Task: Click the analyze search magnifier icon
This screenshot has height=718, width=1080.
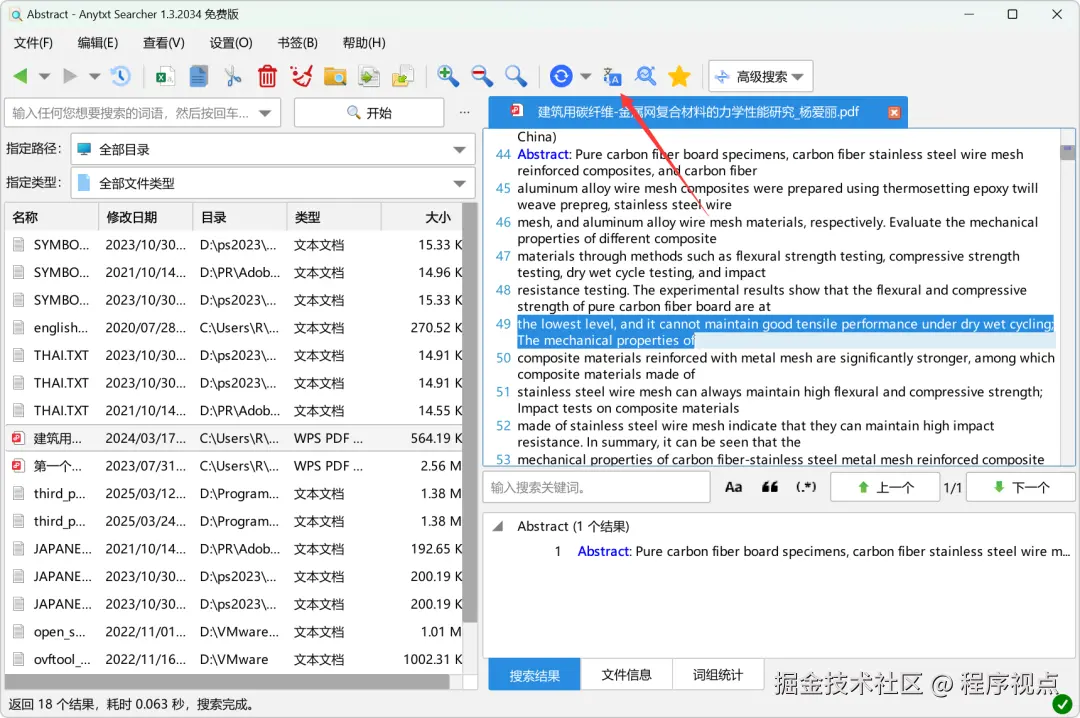Action: click(645, 76)
